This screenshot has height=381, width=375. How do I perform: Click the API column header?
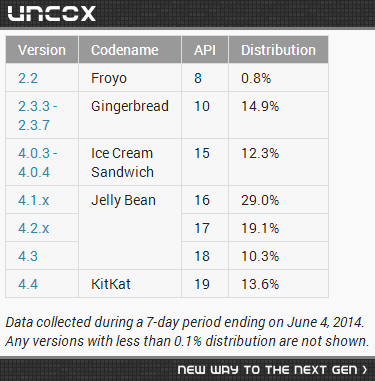205,50
